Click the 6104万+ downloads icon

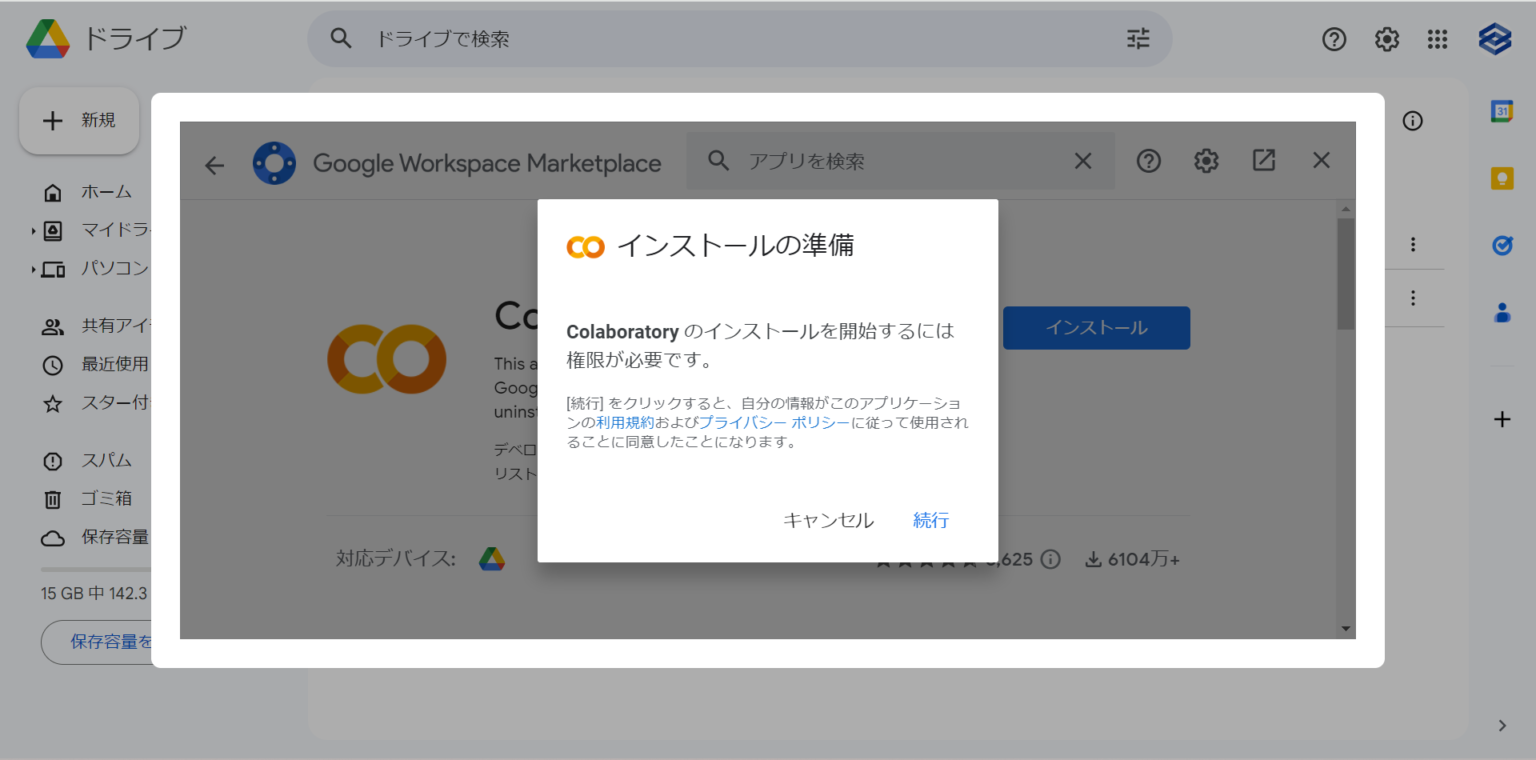[x=1094, y=559]
